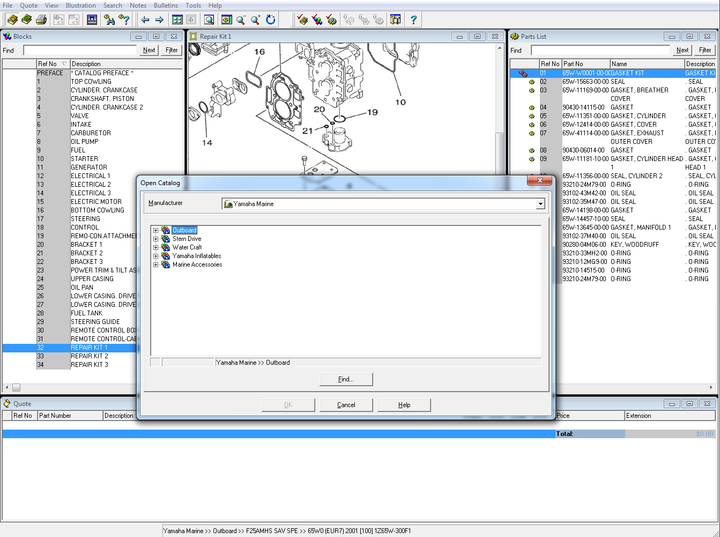Click the fit-illustration toolbar icon
The image size is (720, 537).
pyautogui.click(x=226, y=20)
